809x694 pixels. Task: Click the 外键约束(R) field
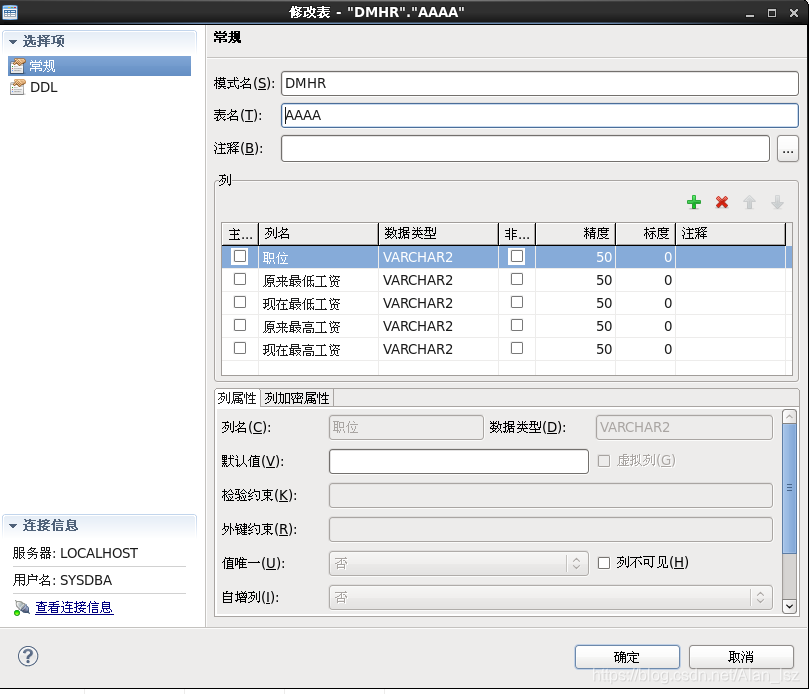(551, 529)
